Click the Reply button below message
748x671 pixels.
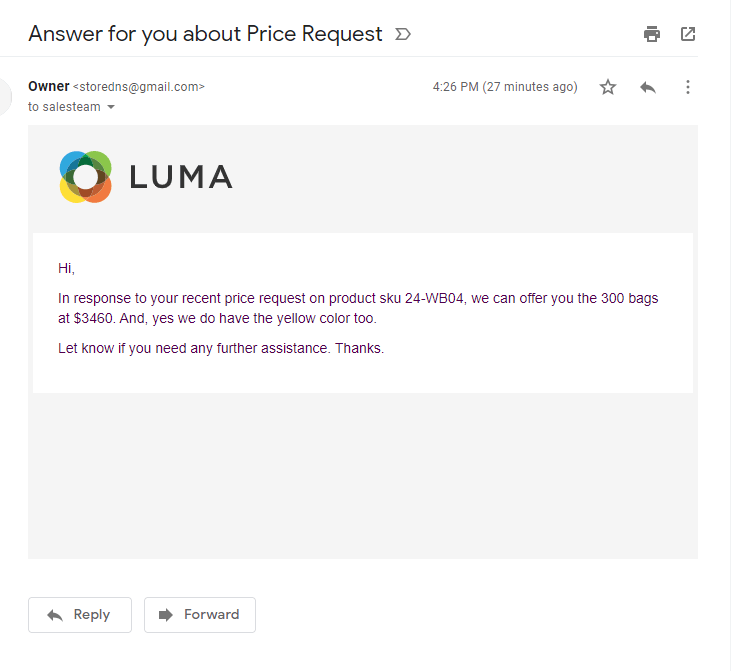(80, 615)
